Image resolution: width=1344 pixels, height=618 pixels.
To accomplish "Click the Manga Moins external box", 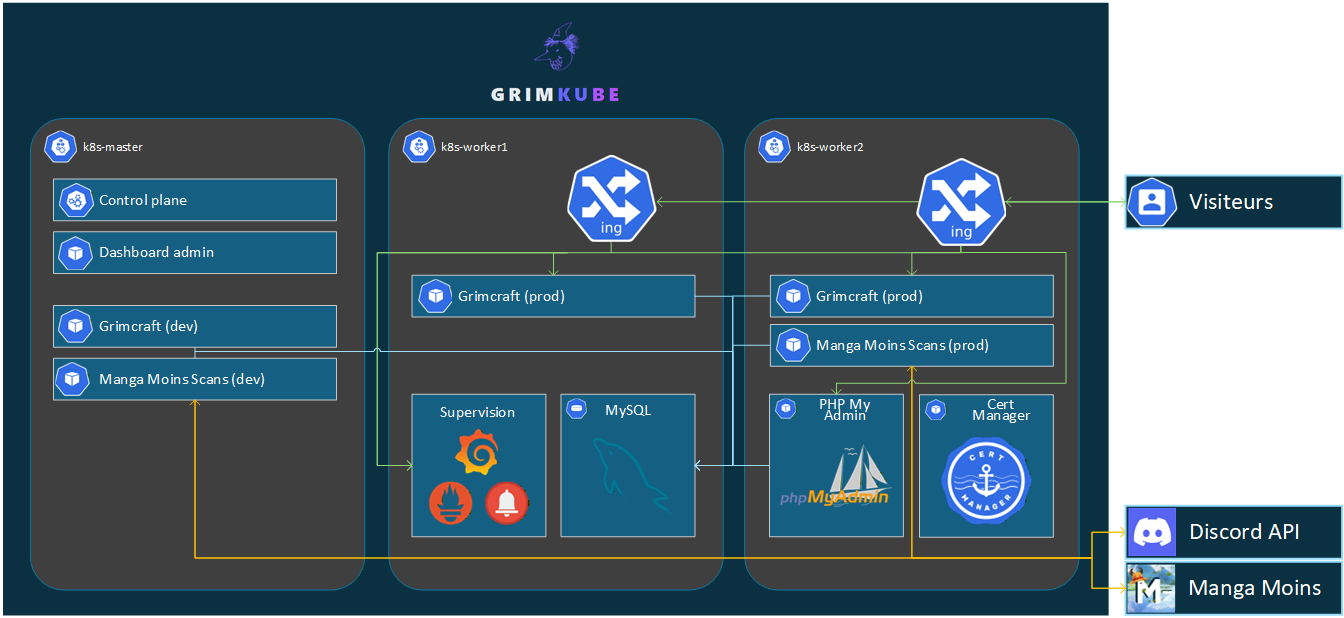I will [1233, 588].
